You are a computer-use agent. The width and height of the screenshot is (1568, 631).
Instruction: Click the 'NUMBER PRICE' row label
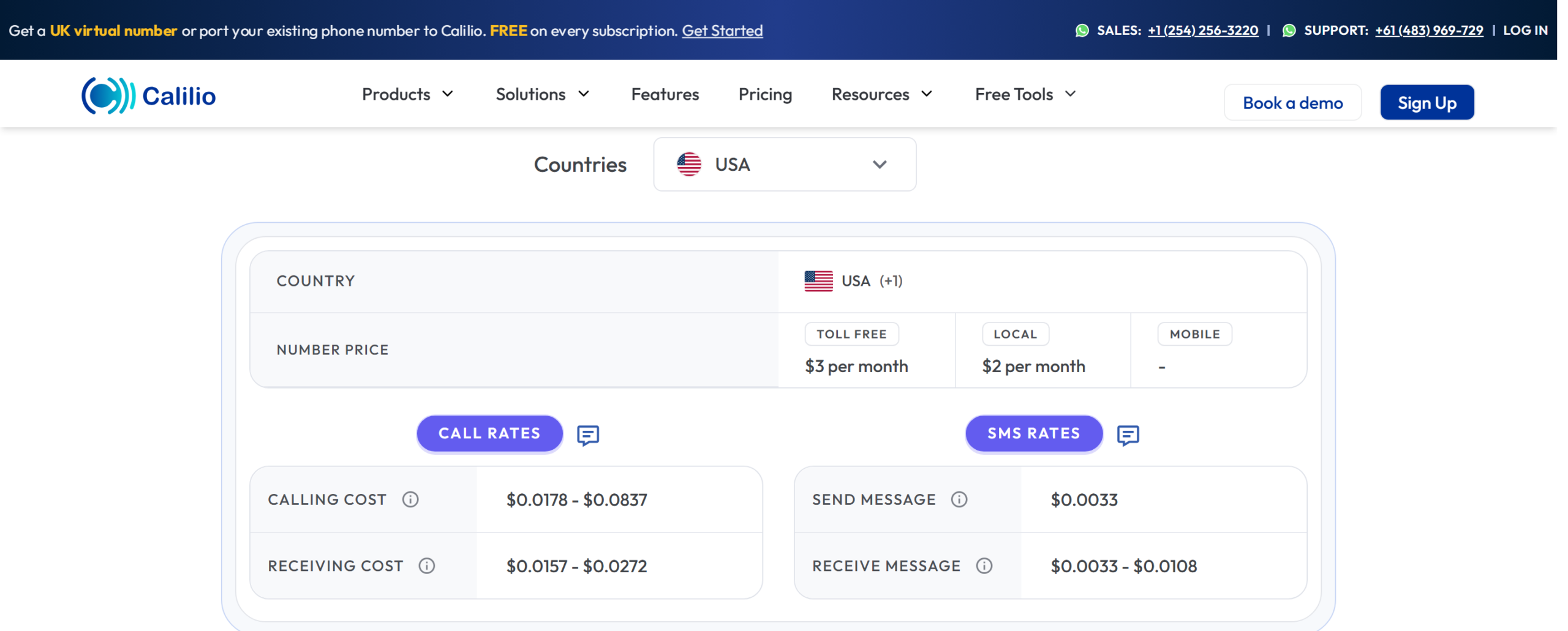(333, 350)
